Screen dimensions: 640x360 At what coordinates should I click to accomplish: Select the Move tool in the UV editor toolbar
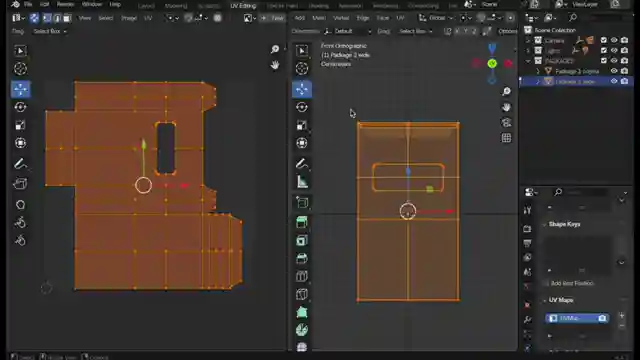[20, 89]
